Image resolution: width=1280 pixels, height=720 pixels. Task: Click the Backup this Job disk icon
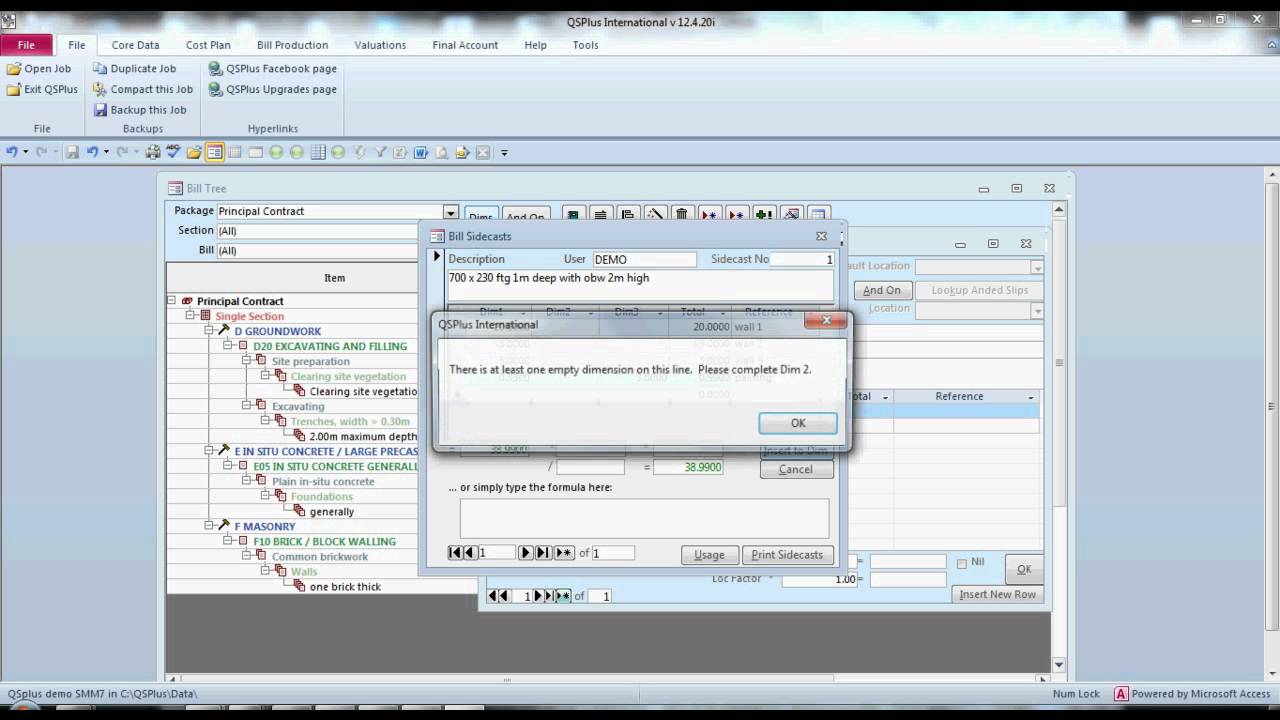point(100,110)
